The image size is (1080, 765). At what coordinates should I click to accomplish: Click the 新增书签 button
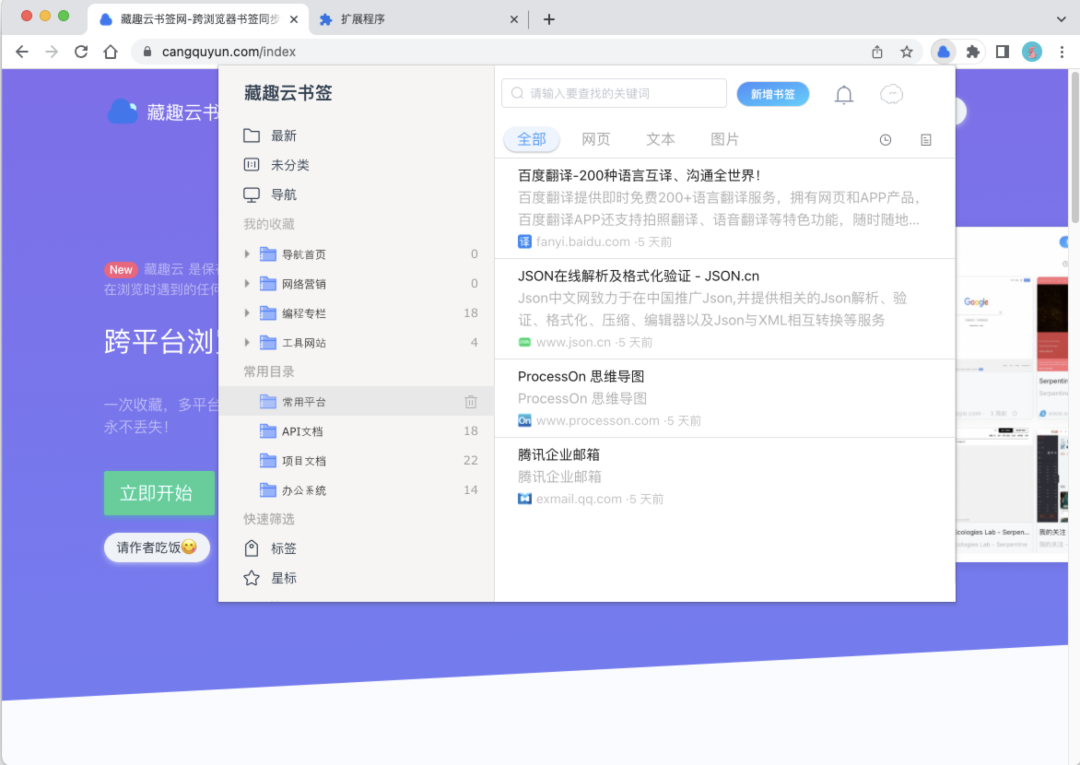pyautogui.click(x=772, y=93)
